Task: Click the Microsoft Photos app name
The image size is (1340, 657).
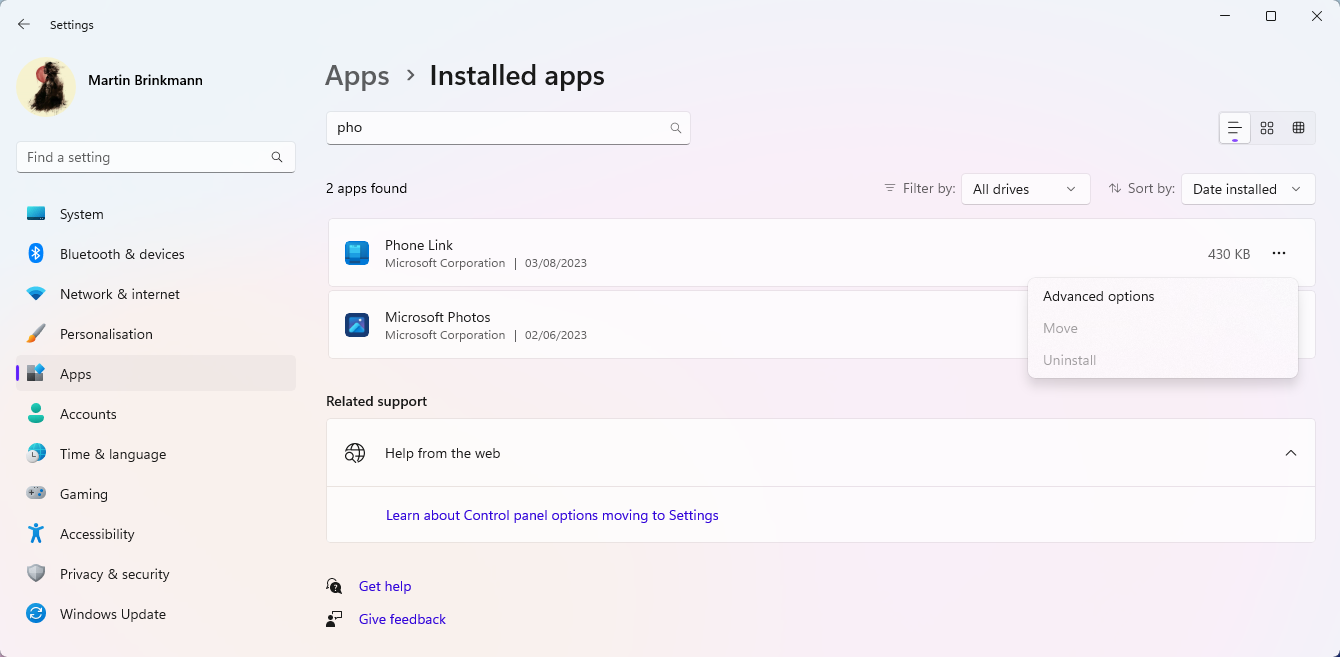Action: point(438,317)
